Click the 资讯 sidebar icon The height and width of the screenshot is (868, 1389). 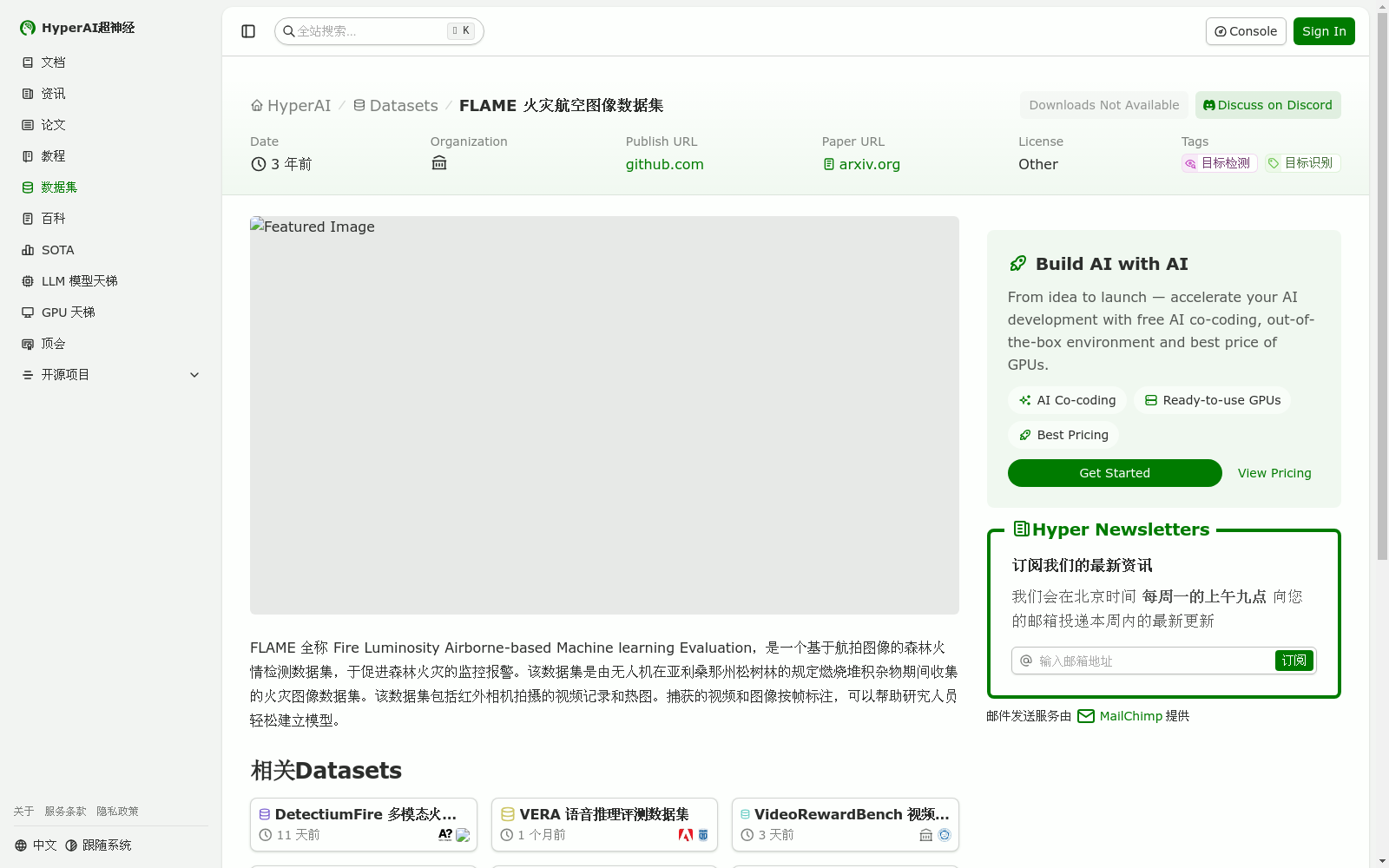(x=28, y=94)
